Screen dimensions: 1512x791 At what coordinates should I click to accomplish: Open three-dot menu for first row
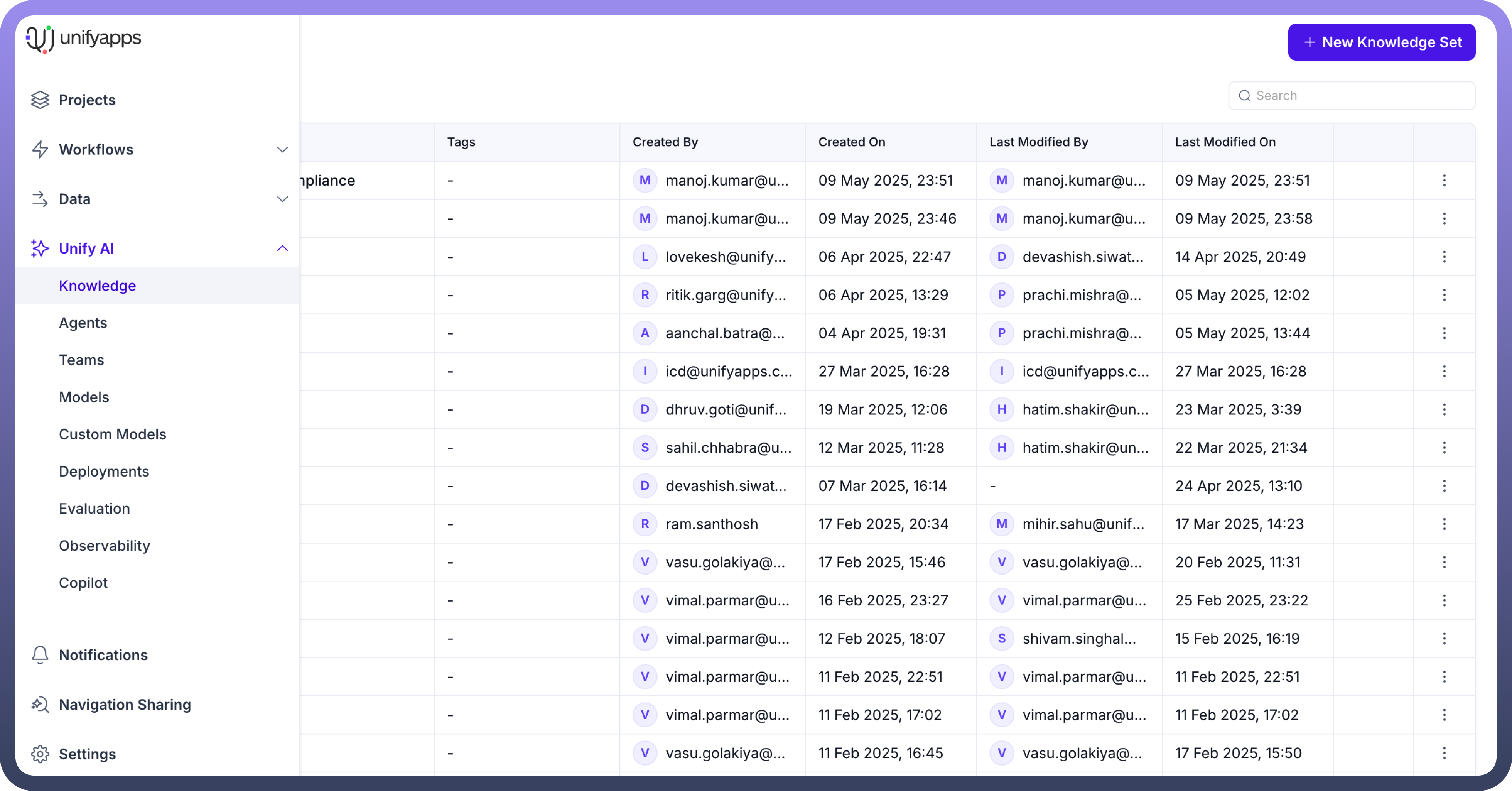(x=1444, y=180)
